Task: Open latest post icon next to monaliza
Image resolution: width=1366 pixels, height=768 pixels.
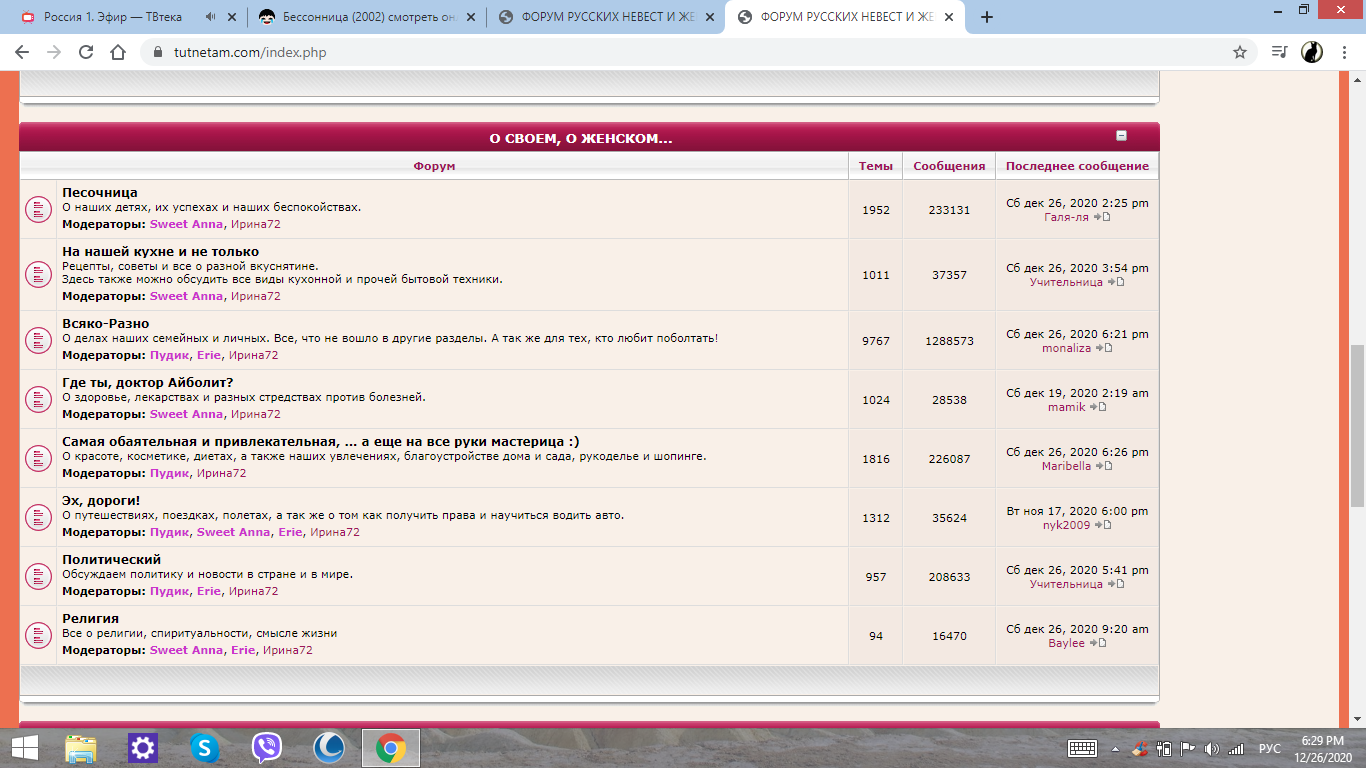Action: (1104, 348)
